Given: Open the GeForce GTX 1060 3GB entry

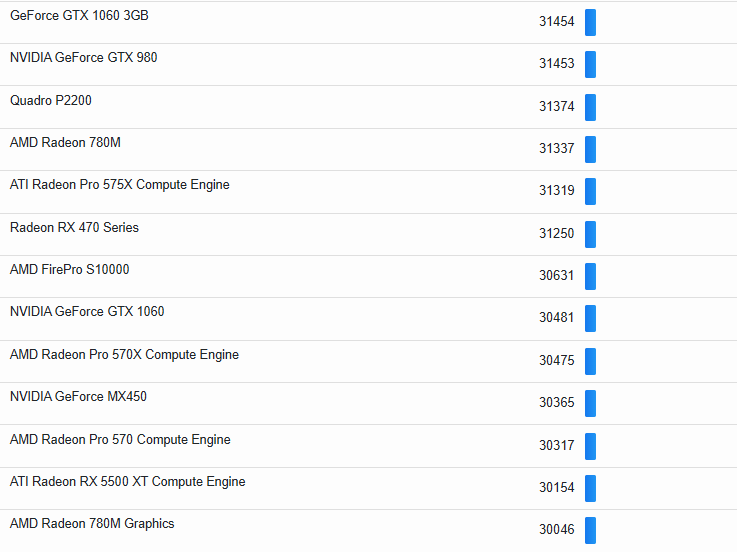Looking at the screenshot, I should point(79,16).
